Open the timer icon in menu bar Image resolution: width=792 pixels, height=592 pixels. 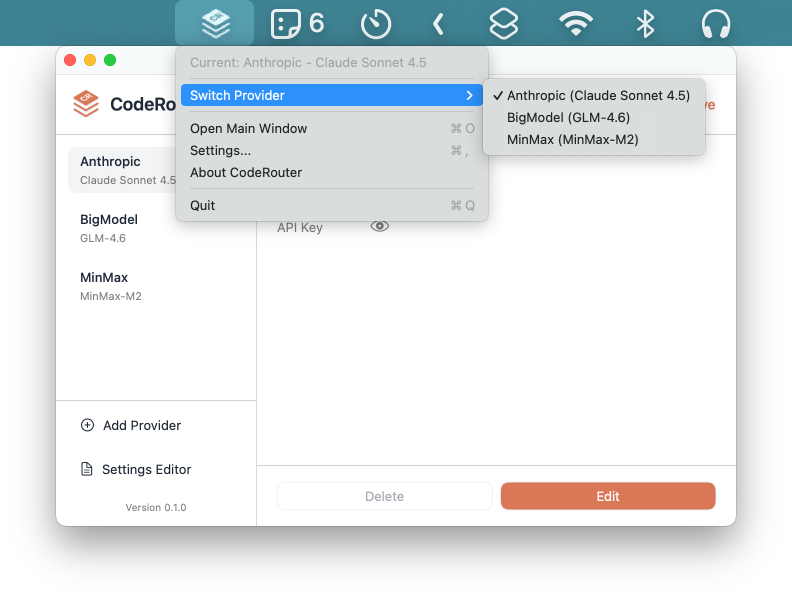point(375,23)
